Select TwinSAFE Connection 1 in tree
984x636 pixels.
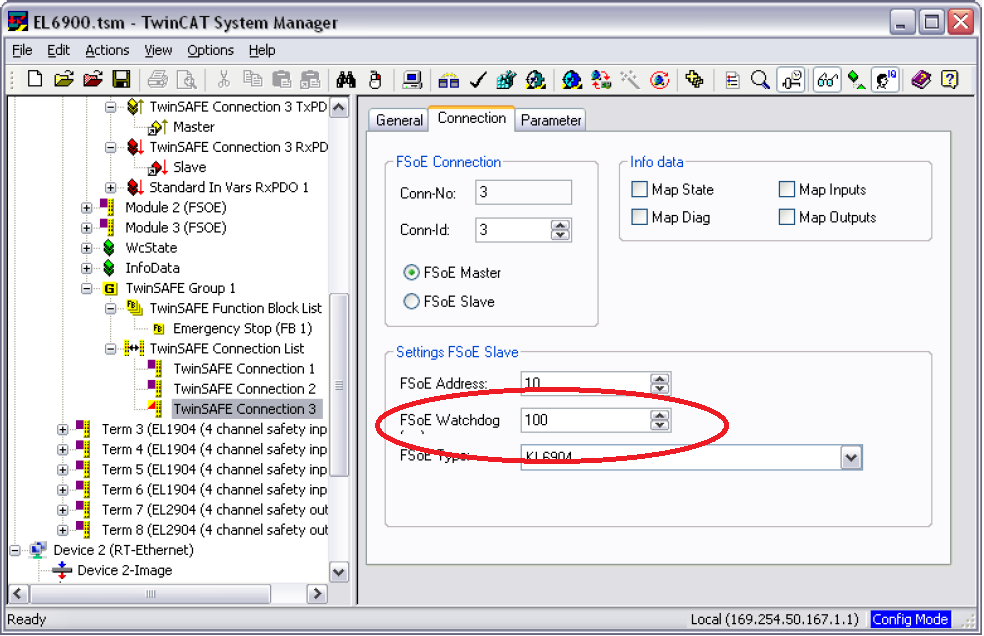244,369
